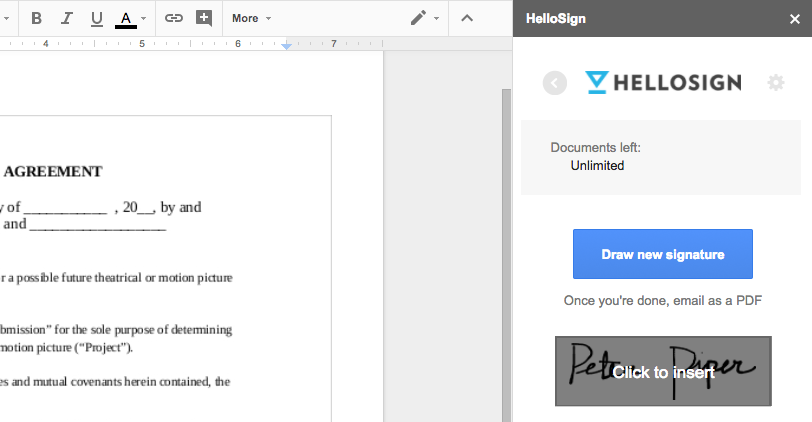Select the pencil editing mode icon

(x=418, y=18)
